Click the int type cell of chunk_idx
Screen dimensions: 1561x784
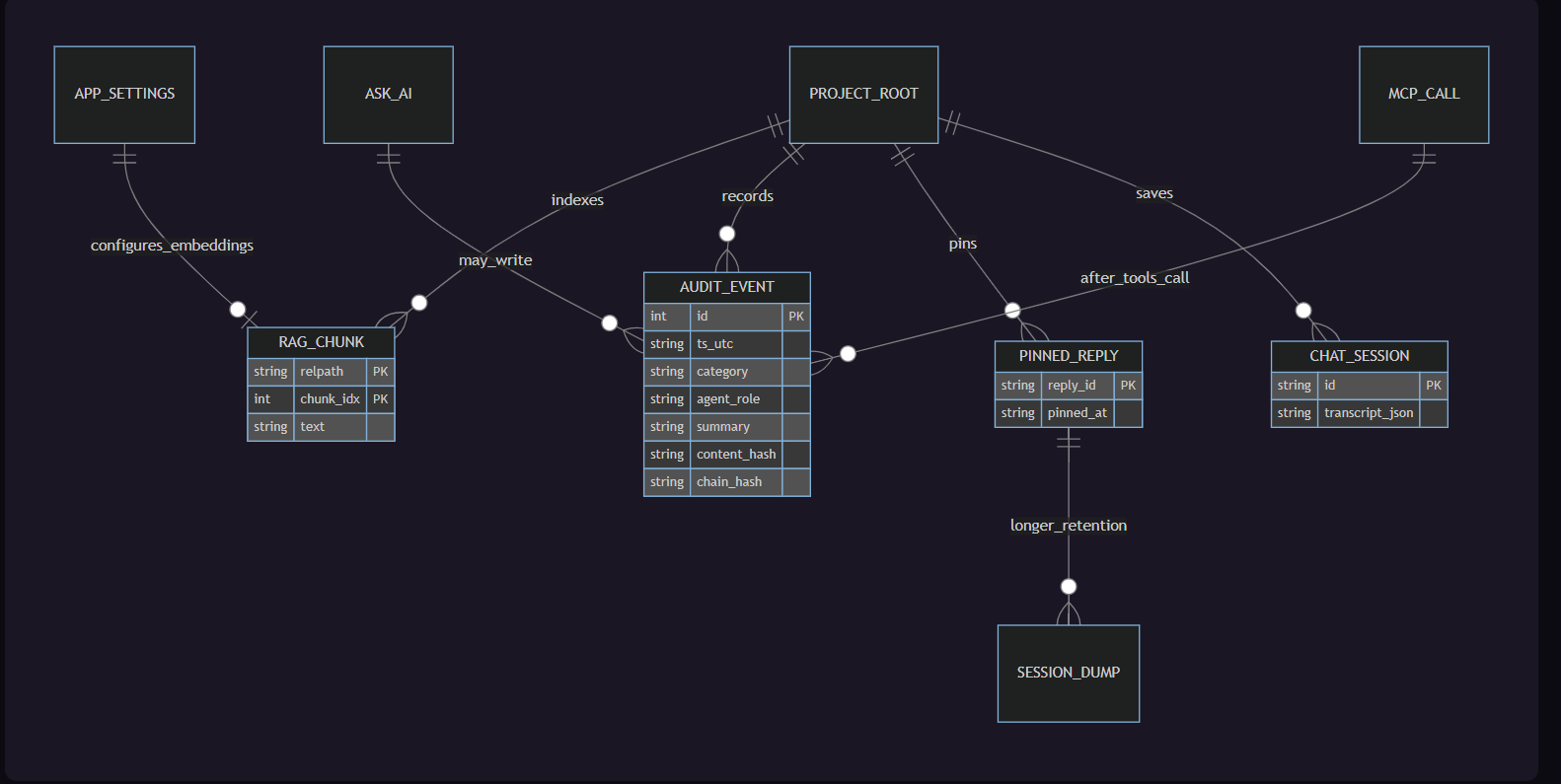click(x=270, y=399)
